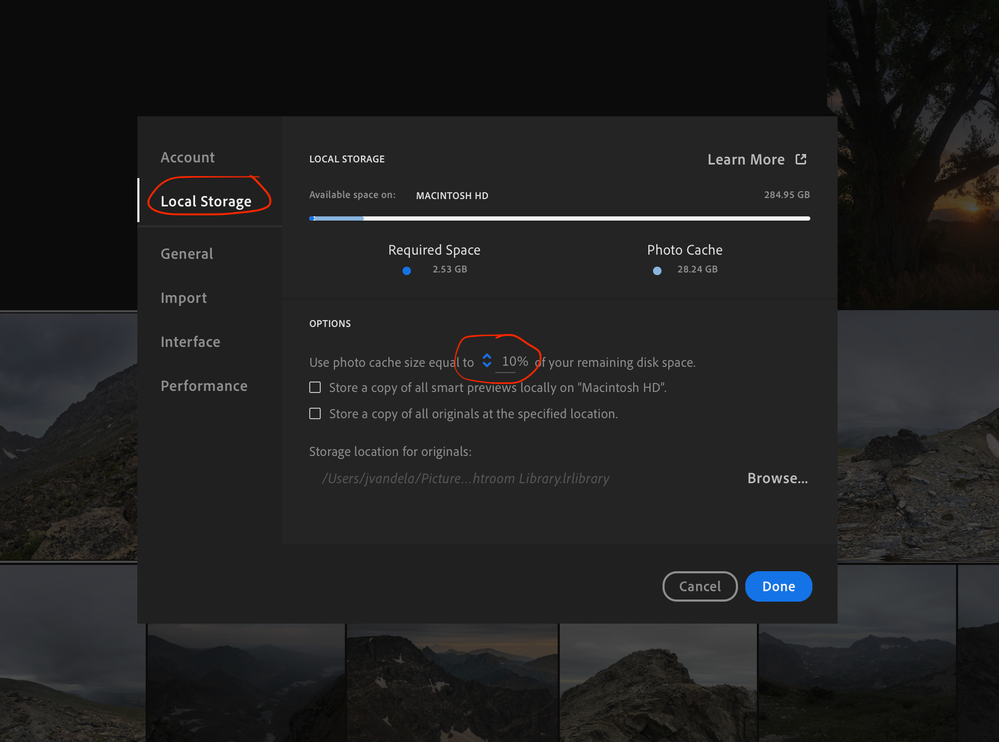This screenshot has height=742, width=999.
Task: Click the Required Space blue dot indicator
Action: pyautogui.click(x=406, y=271)
